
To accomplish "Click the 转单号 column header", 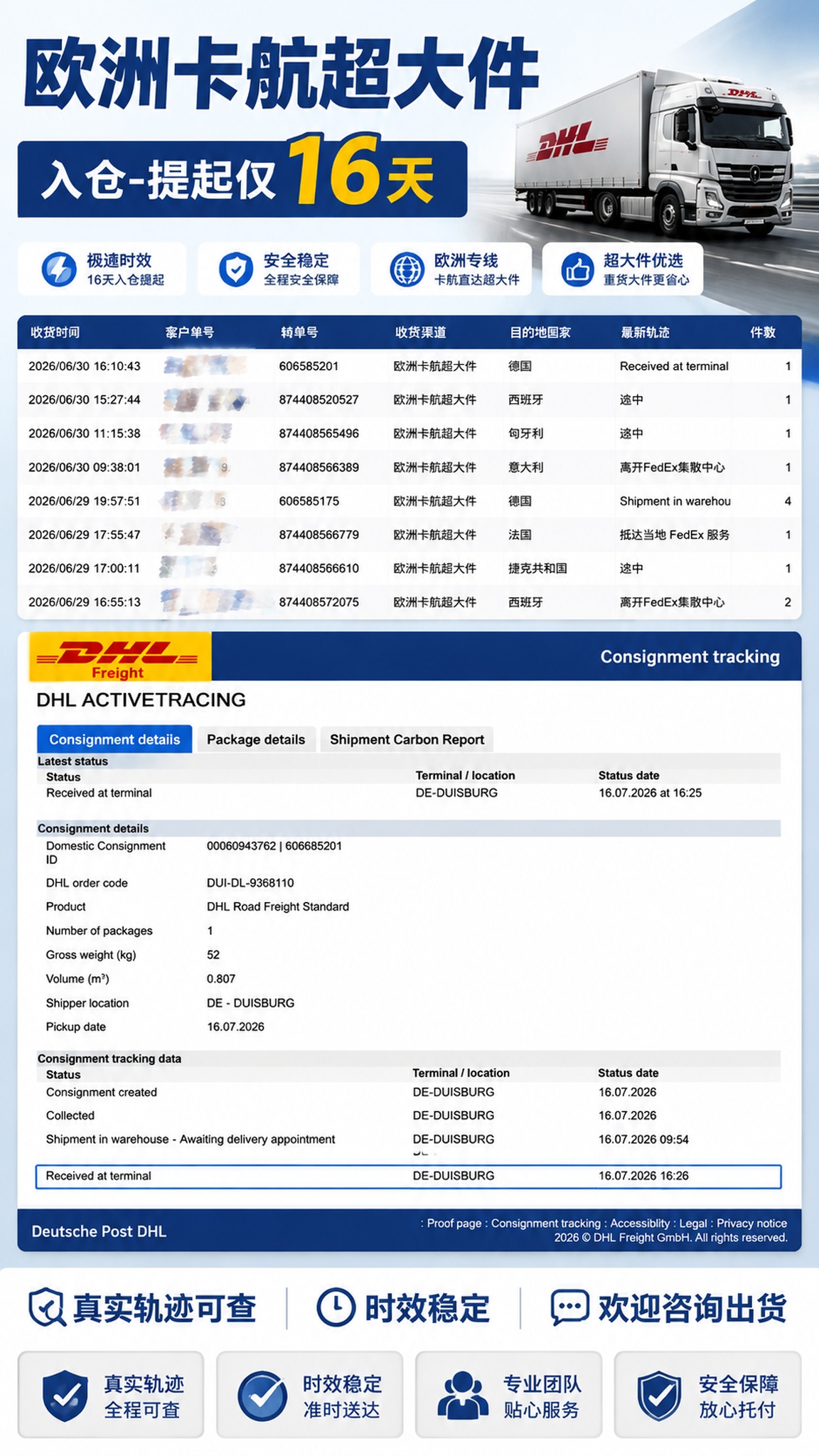I will (x=299, y=332).
